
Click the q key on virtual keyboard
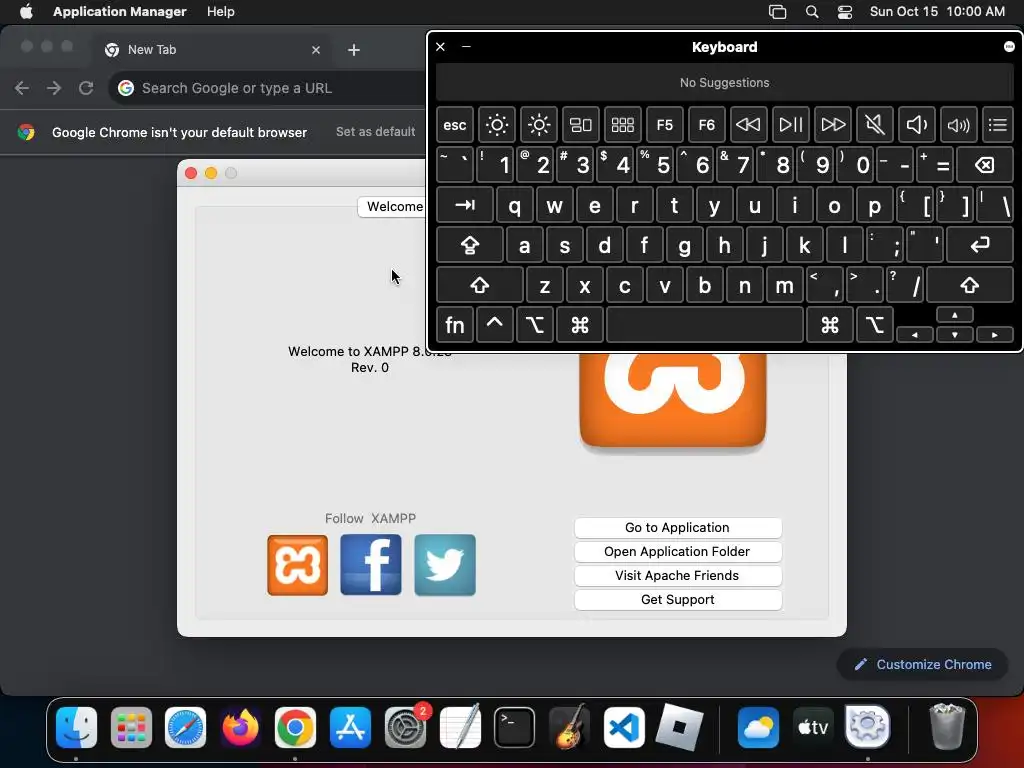[x=515, y=205]
